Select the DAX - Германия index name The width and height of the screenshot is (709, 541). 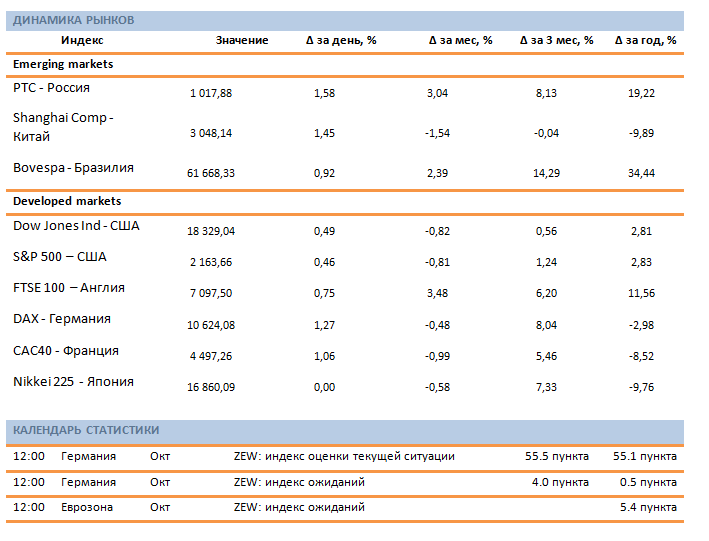(x=62, y=319)
